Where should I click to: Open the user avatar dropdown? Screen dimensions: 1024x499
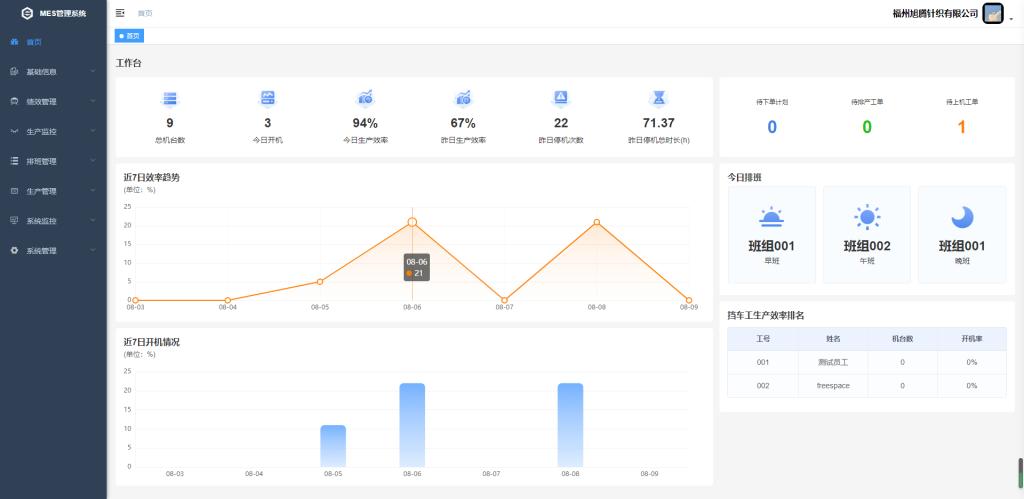(994, 14)
